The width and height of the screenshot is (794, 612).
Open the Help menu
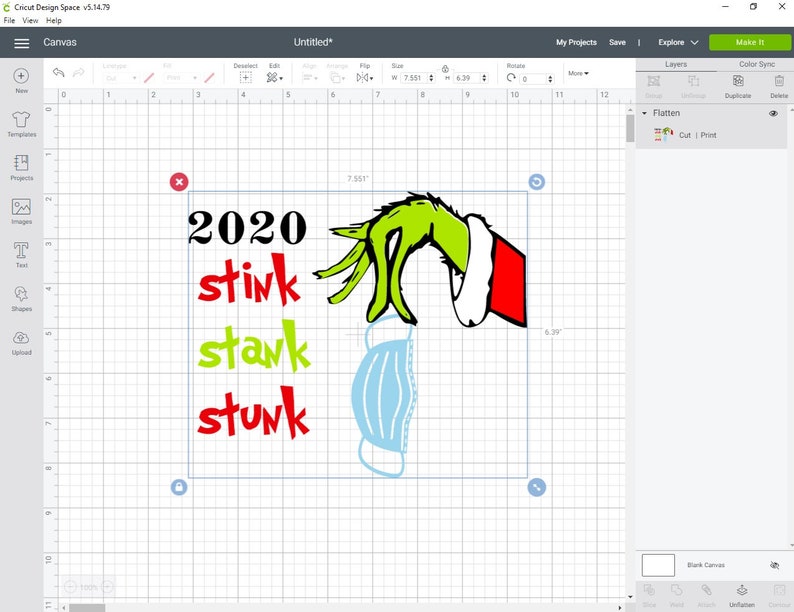tap(54, 21)
